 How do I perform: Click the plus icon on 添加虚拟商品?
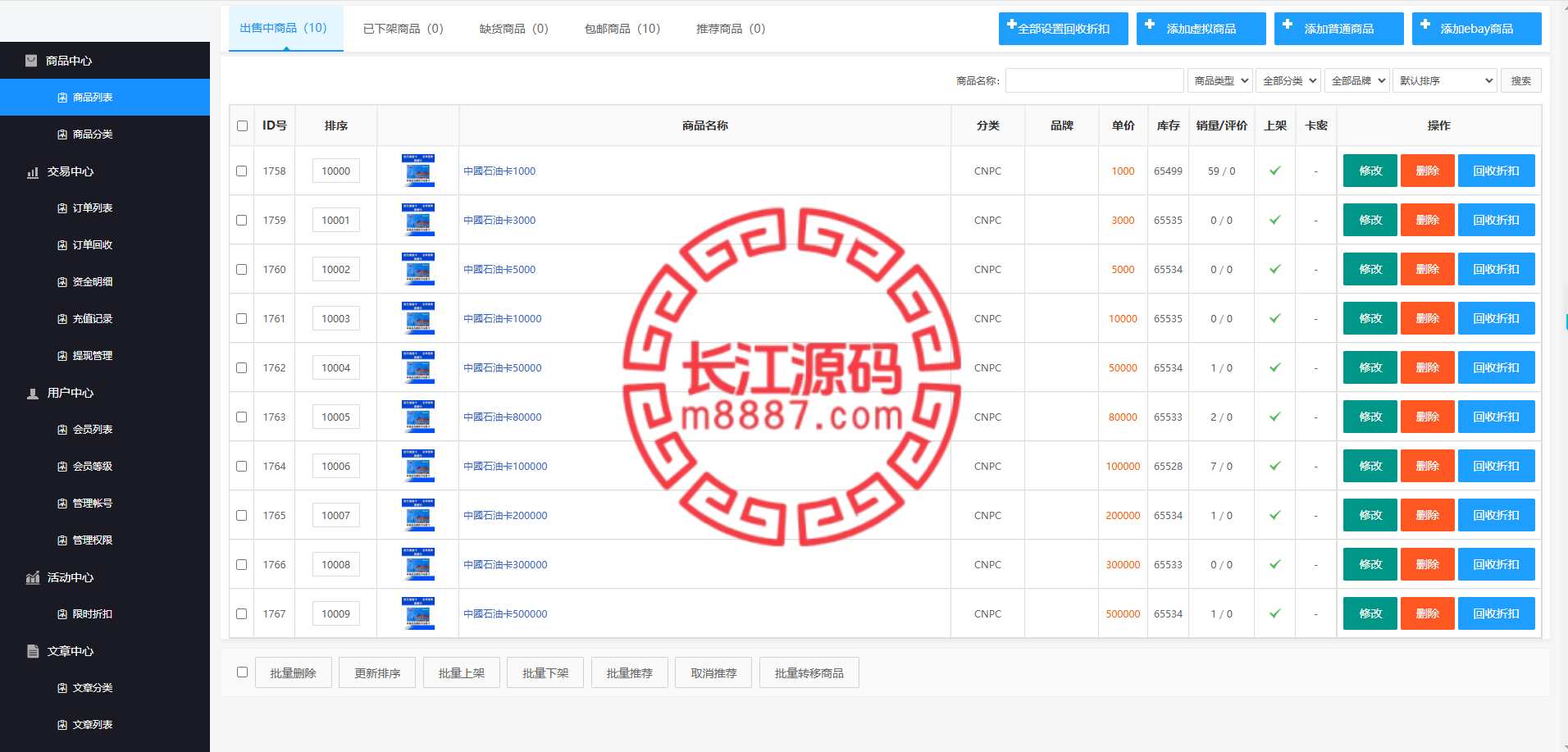(1150, 25)
